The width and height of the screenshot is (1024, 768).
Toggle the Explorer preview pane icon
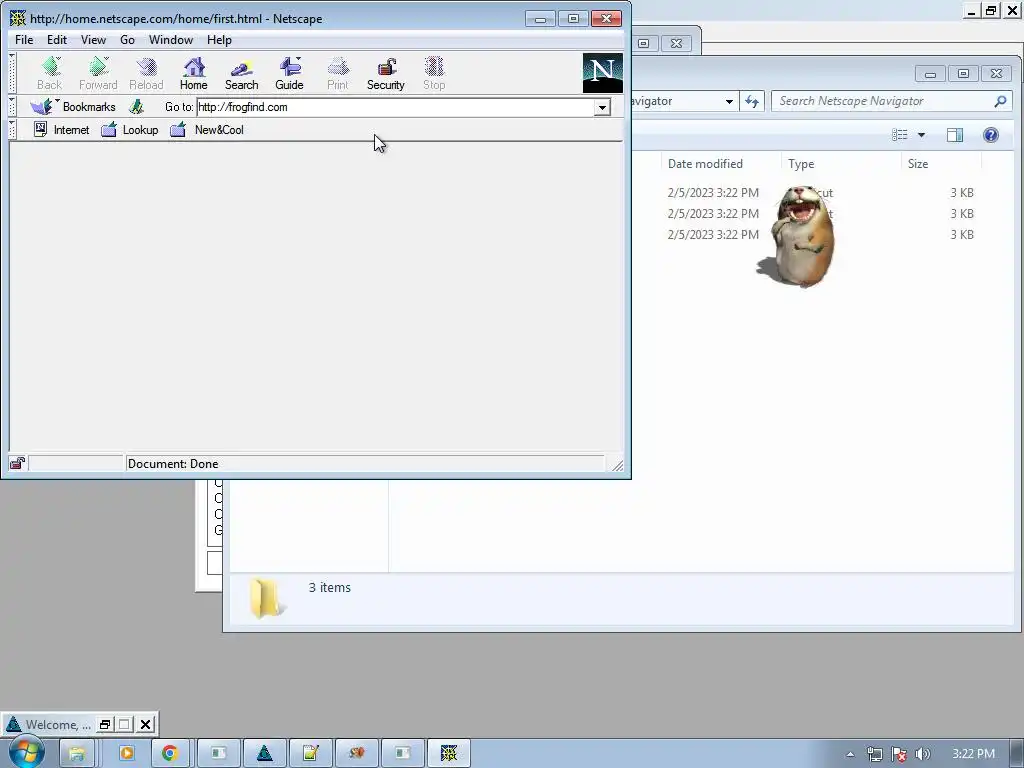pyautogui.click(x=955, y=135)
